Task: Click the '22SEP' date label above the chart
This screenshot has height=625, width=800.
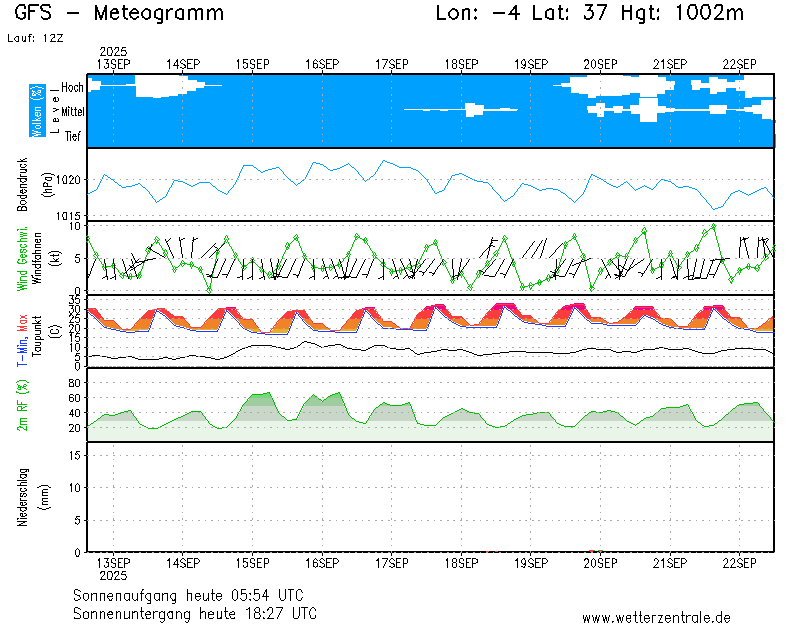Action: coord(739,65)
